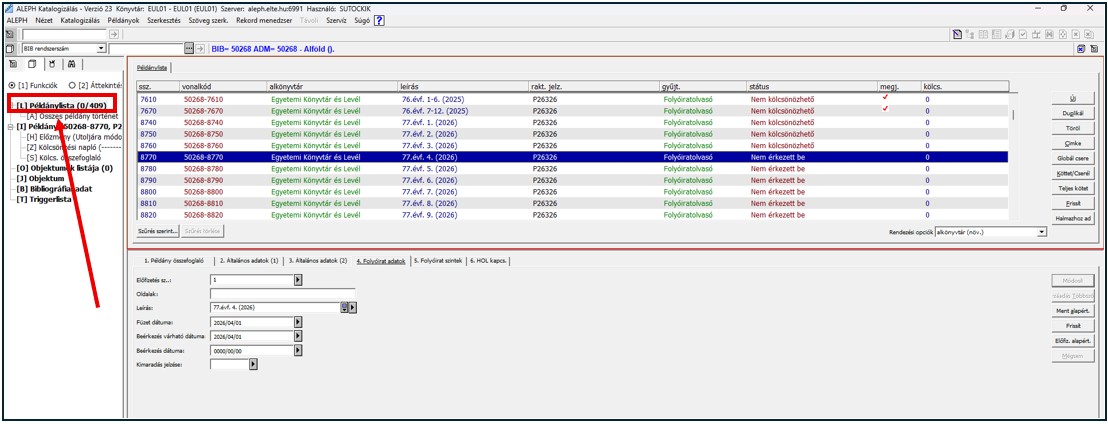Open the binoculars search tab icon
The image size is (1108, 424).
point(72,64)
